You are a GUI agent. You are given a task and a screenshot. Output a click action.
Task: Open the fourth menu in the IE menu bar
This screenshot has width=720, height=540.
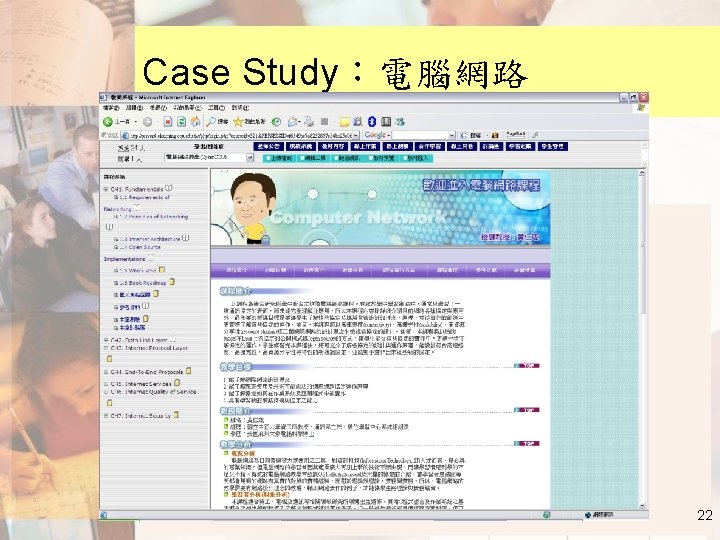click(187, 108)
